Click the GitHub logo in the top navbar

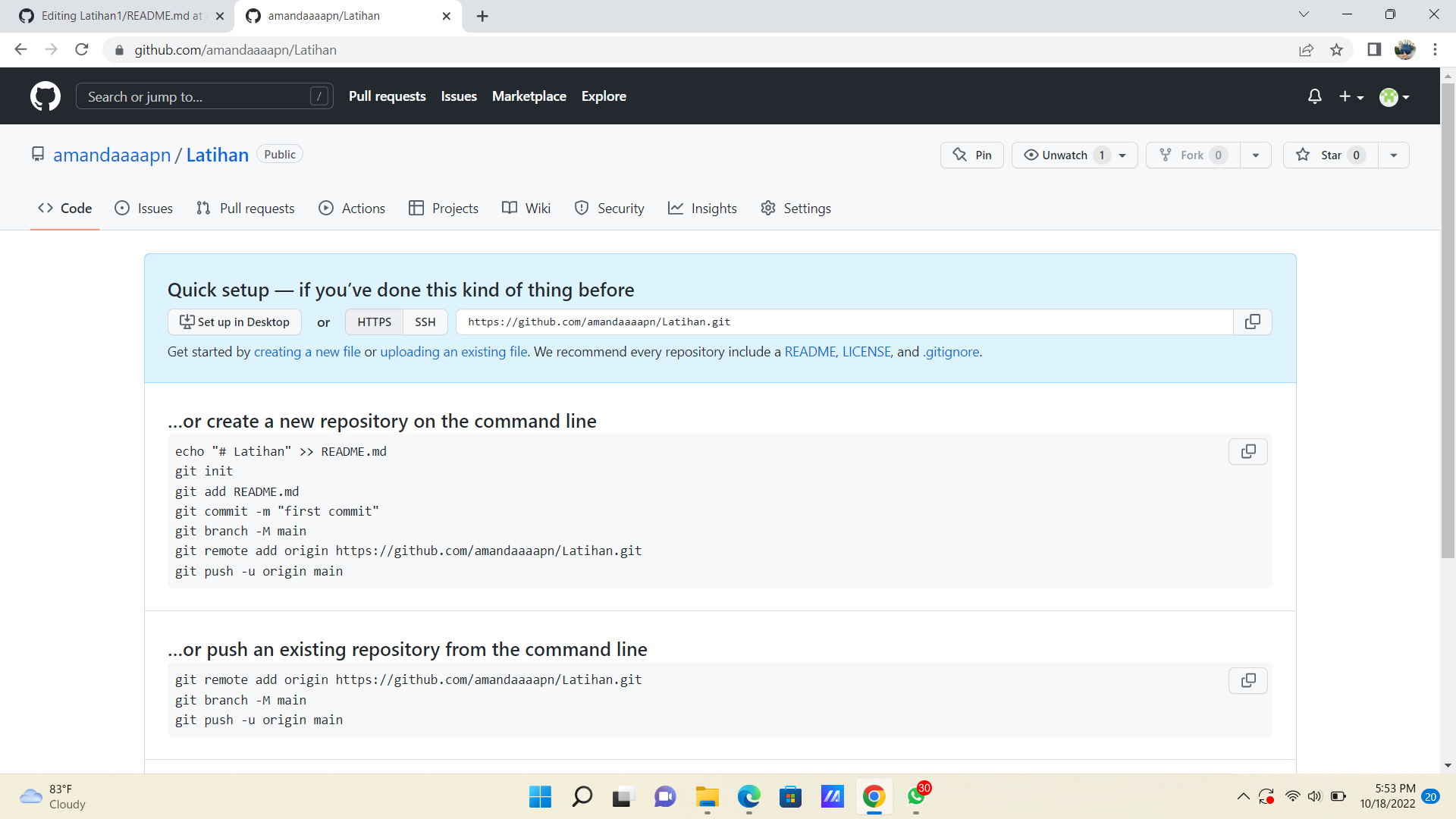pos(45,96)
